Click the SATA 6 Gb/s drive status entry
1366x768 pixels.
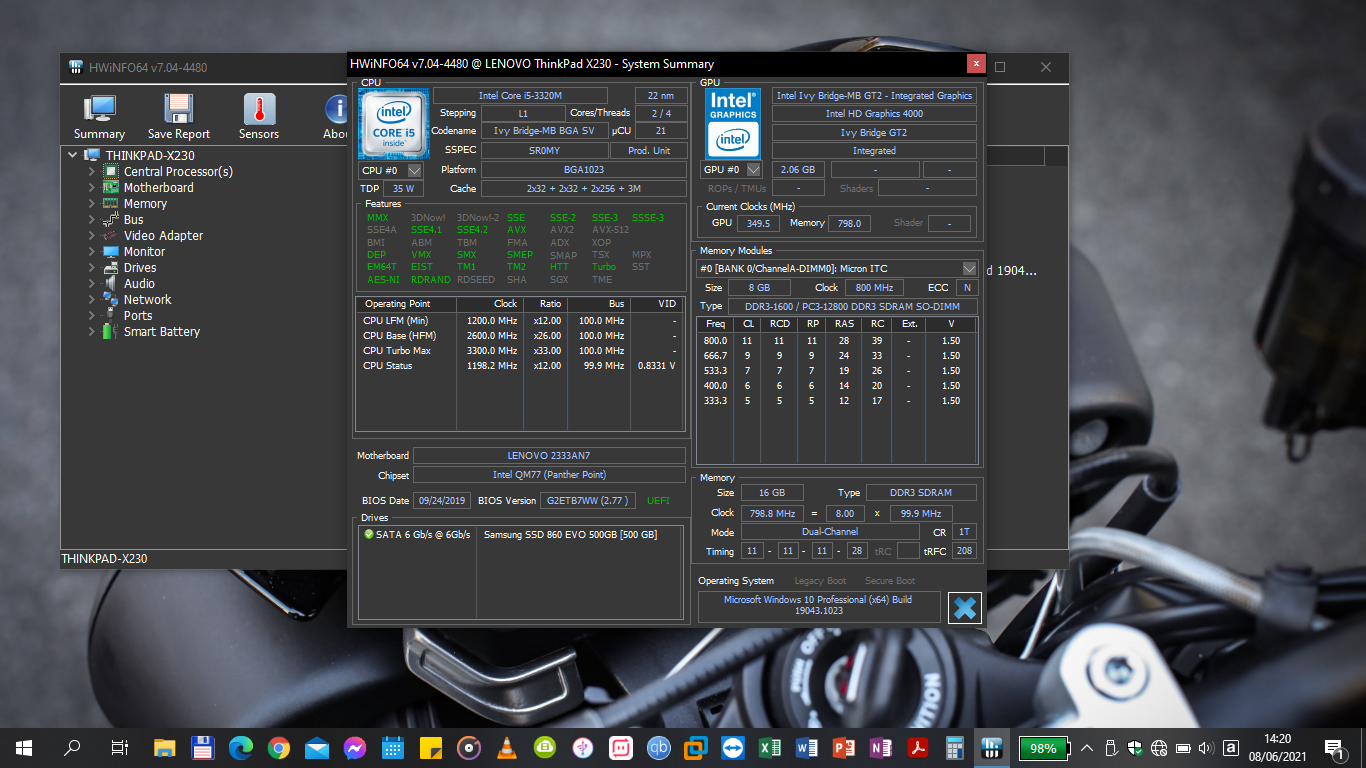tap(417, 535)
